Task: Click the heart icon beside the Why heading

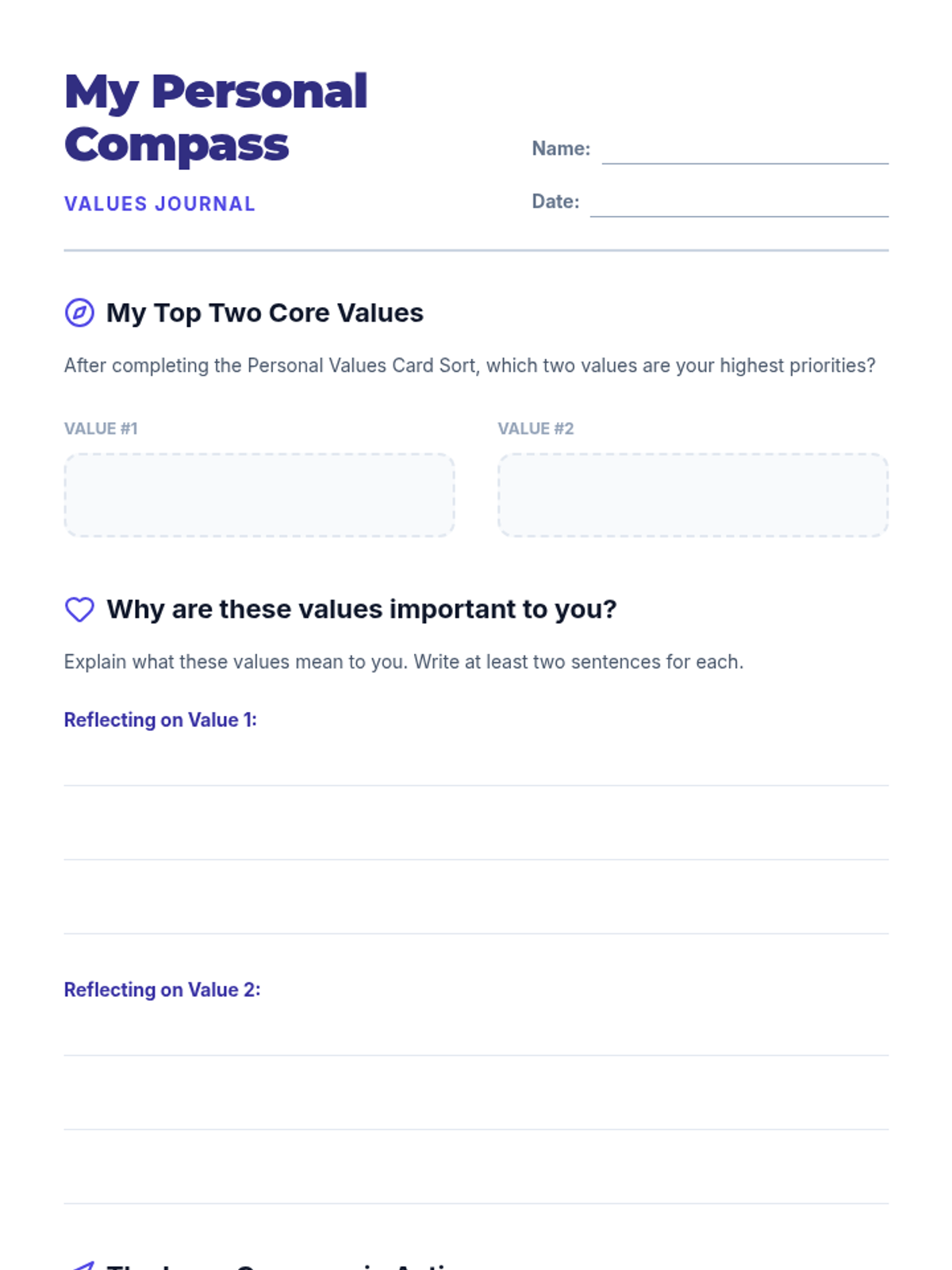Action: (x=79, y=610)
